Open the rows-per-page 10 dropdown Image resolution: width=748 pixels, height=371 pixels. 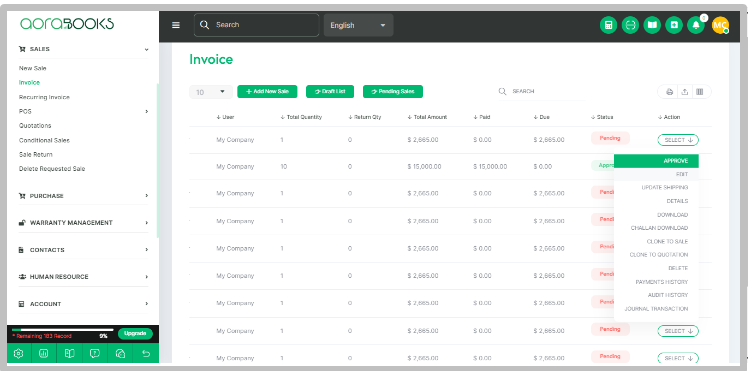(210, 92)
